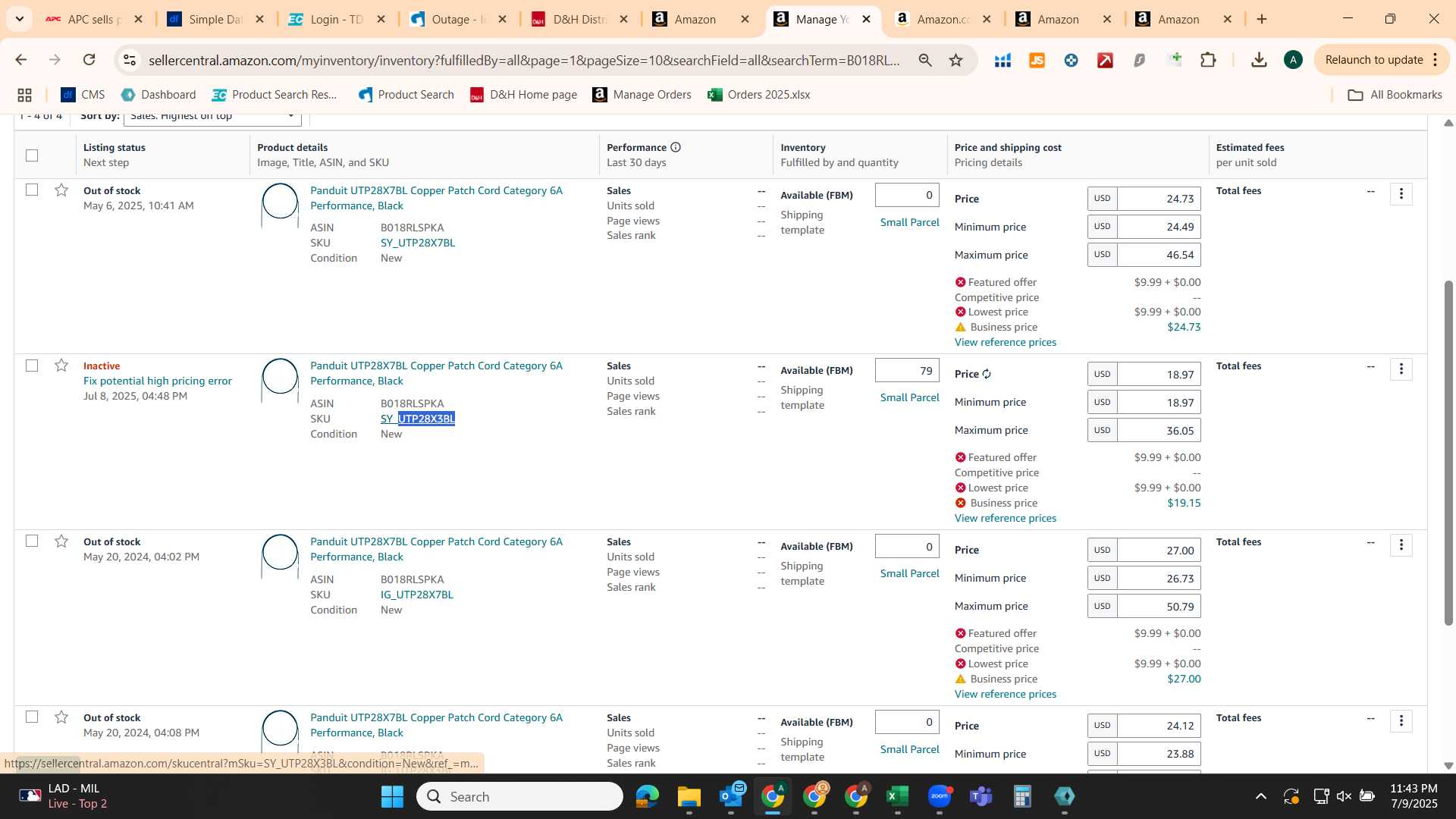This screenshot has height=819, width=1456.
Task: Edit maximum price field showing 36.05
Action: coord(1159,431)
